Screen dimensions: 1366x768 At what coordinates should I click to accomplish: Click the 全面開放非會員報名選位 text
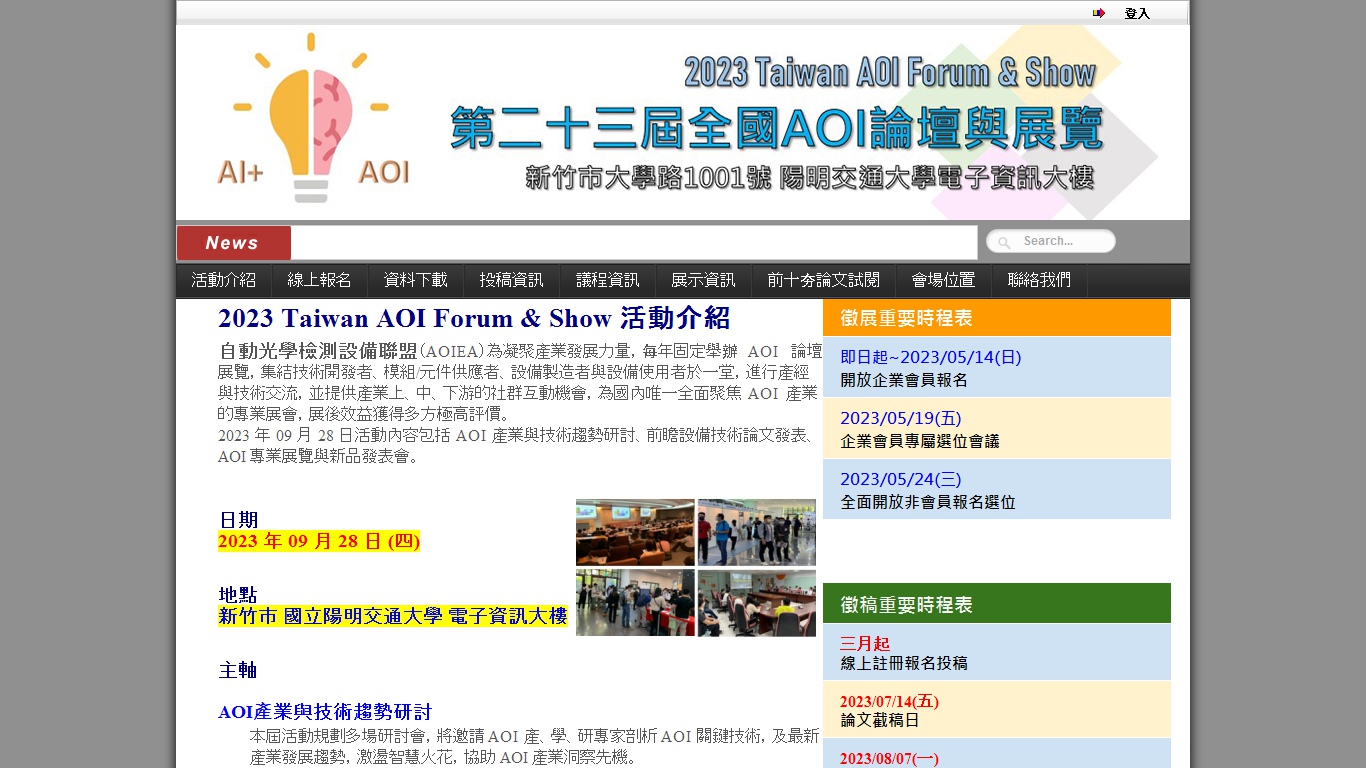928,502
